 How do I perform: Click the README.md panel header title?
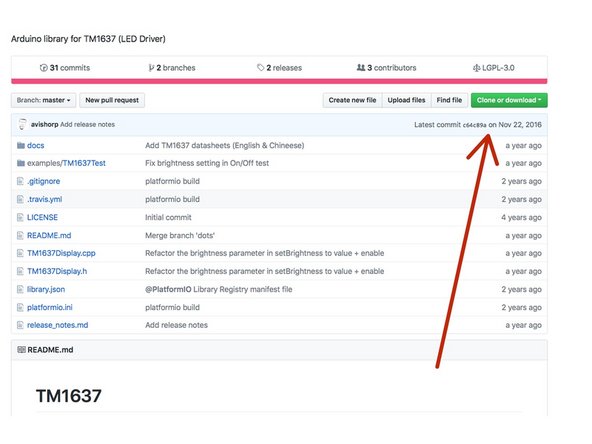coord(50,350)
